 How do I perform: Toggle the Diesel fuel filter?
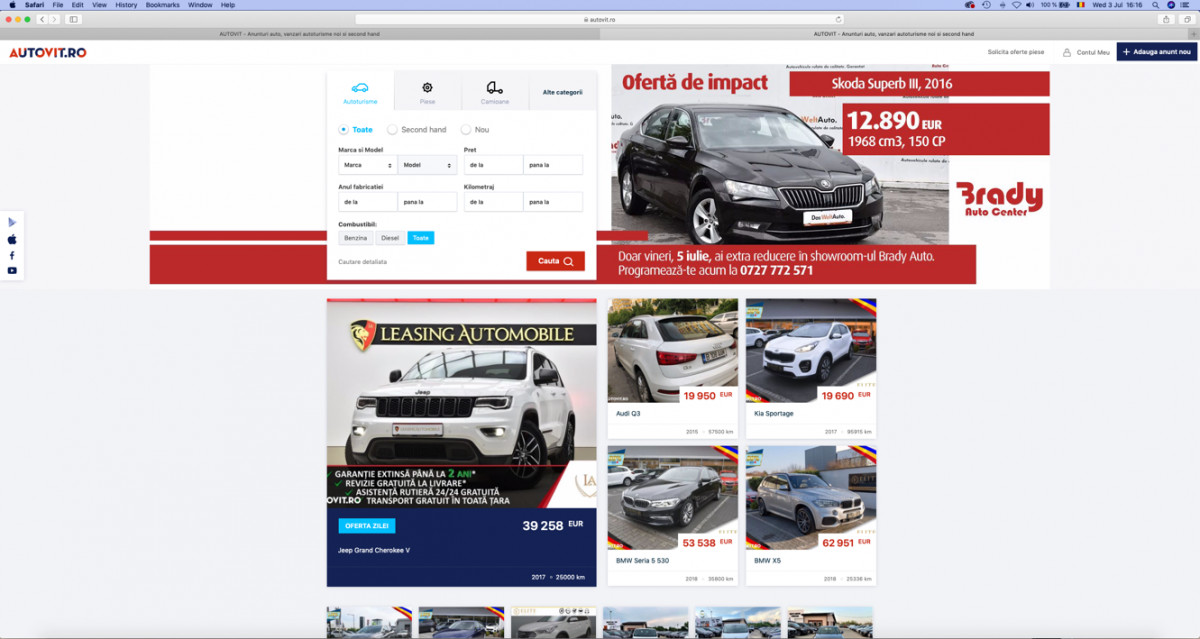click(x=390, y=238)
